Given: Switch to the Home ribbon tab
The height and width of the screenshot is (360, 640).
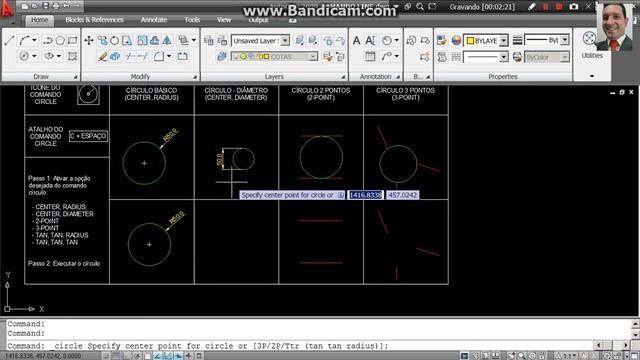Looking at the screenshot, I should pyautogui.click(x=40, y=20).
